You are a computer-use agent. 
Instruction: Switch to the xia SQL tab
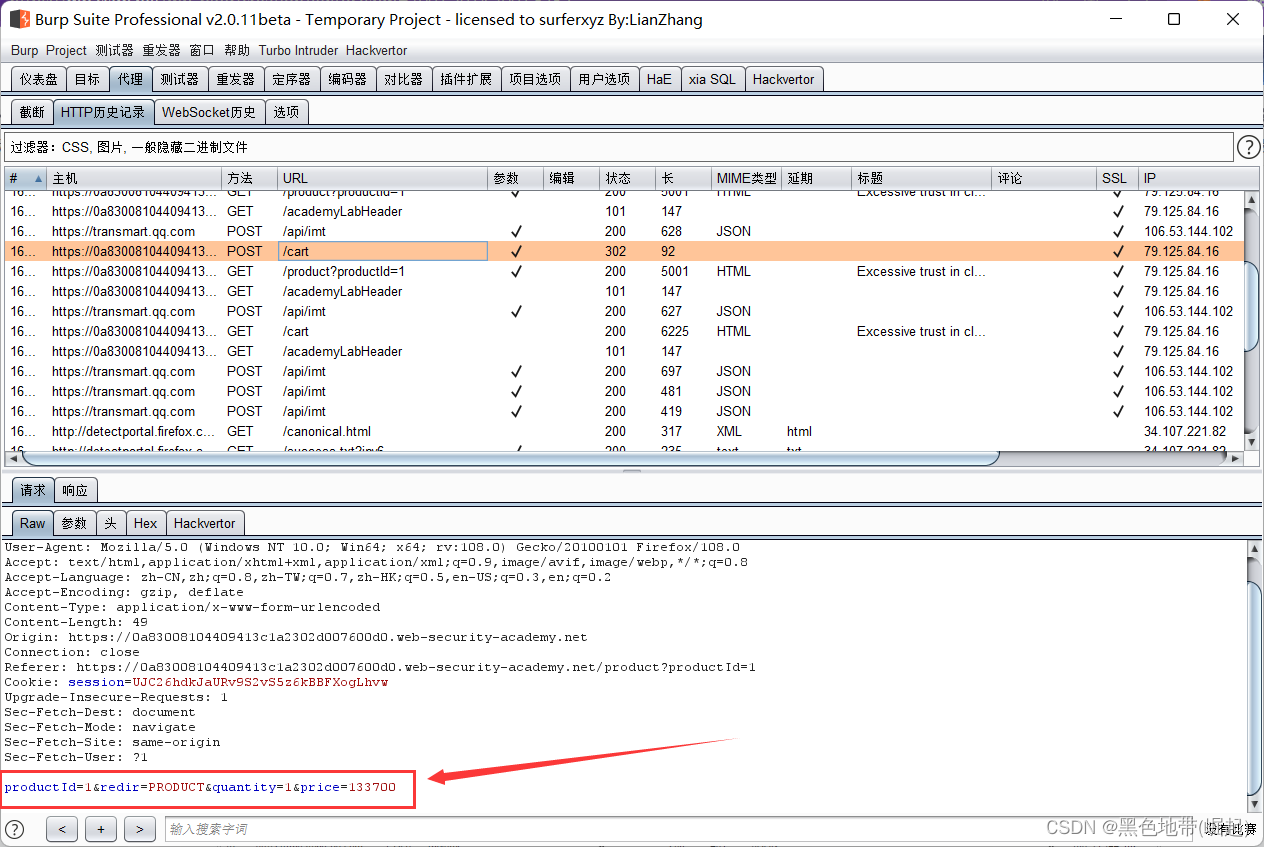point(712,79)
